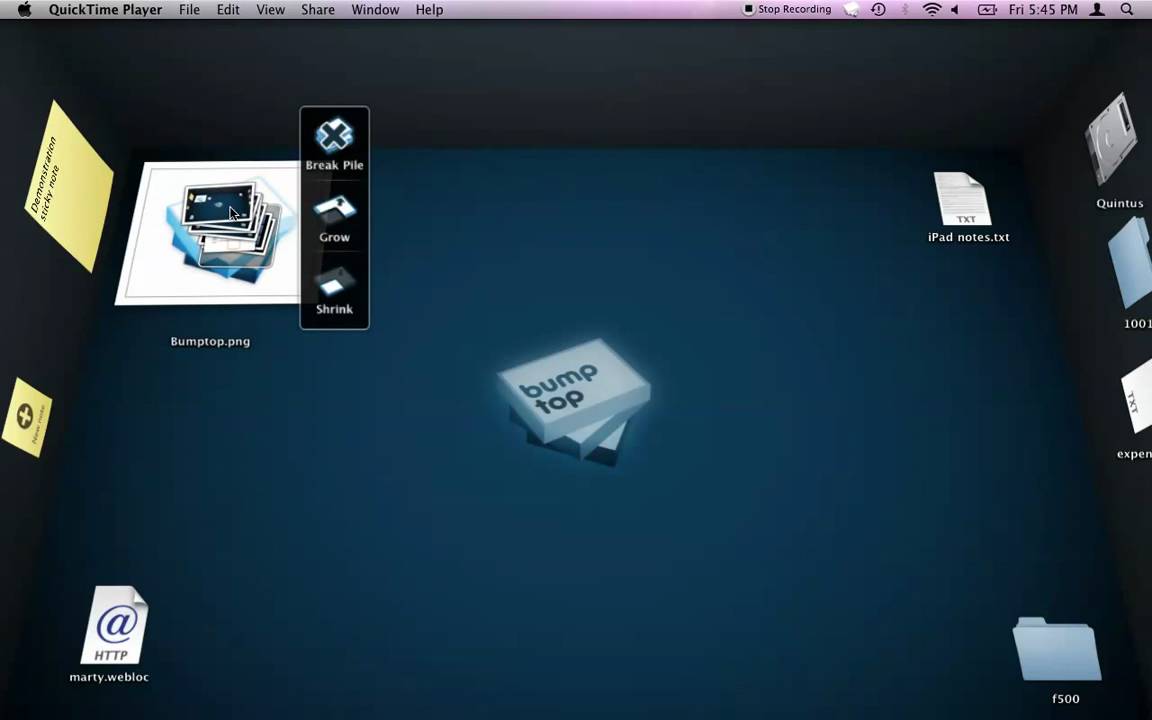Click the f500 folder label
Viewport: 1152px width, 720px height.
click(x=1065, y=699)
